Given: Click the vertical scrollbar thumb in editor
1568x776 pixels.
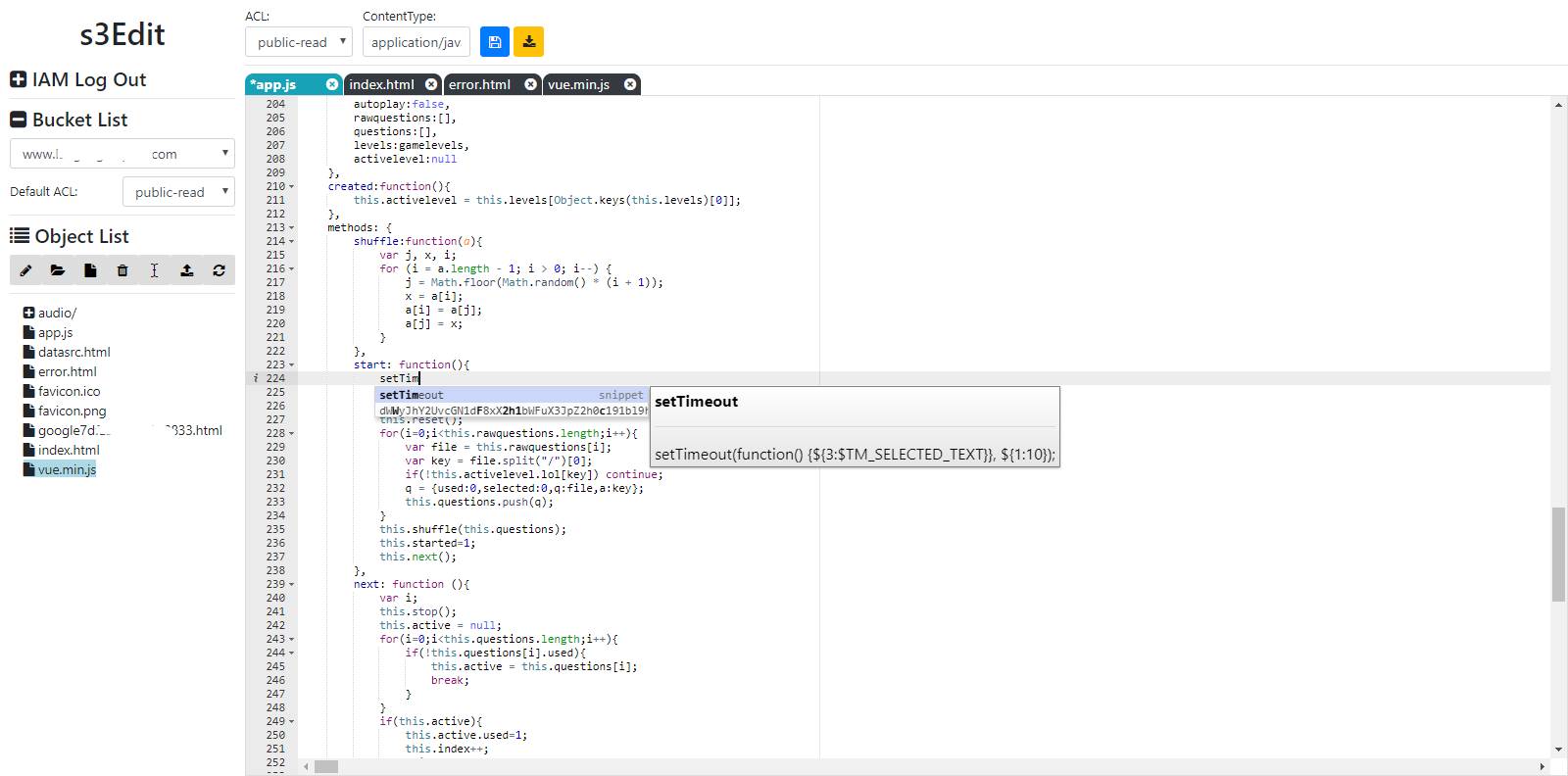Looking at the screenshot, I should pos(1558,555).
